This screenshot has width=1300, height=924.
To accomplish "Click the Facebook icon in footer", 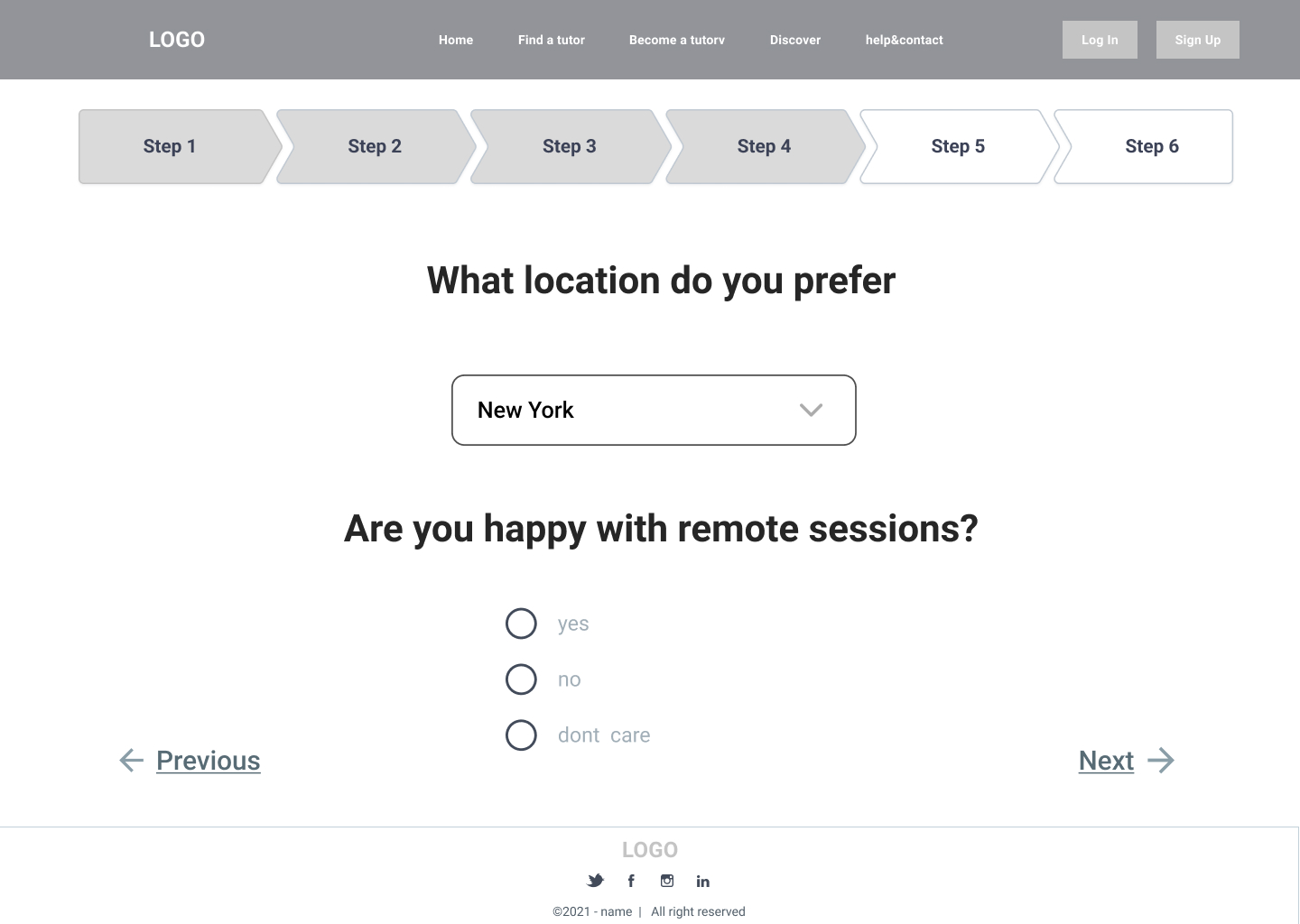I will 631,881.
